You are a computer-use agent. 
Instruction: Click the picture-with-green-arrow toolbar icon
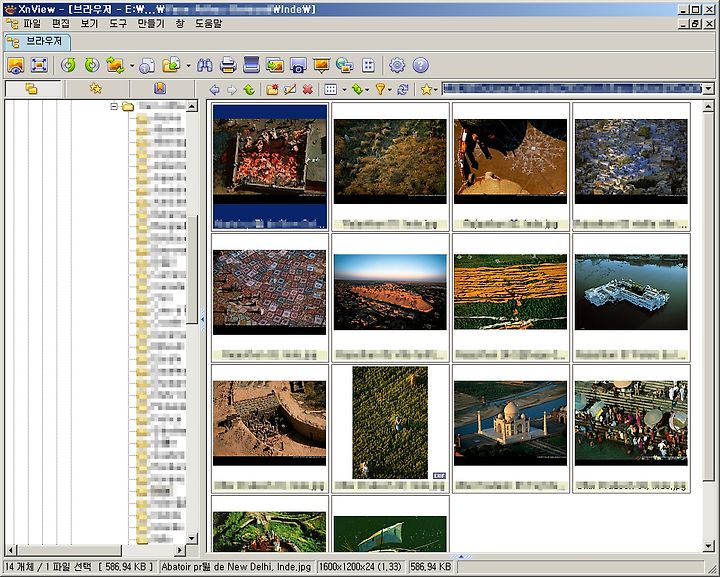pos(275,65)
